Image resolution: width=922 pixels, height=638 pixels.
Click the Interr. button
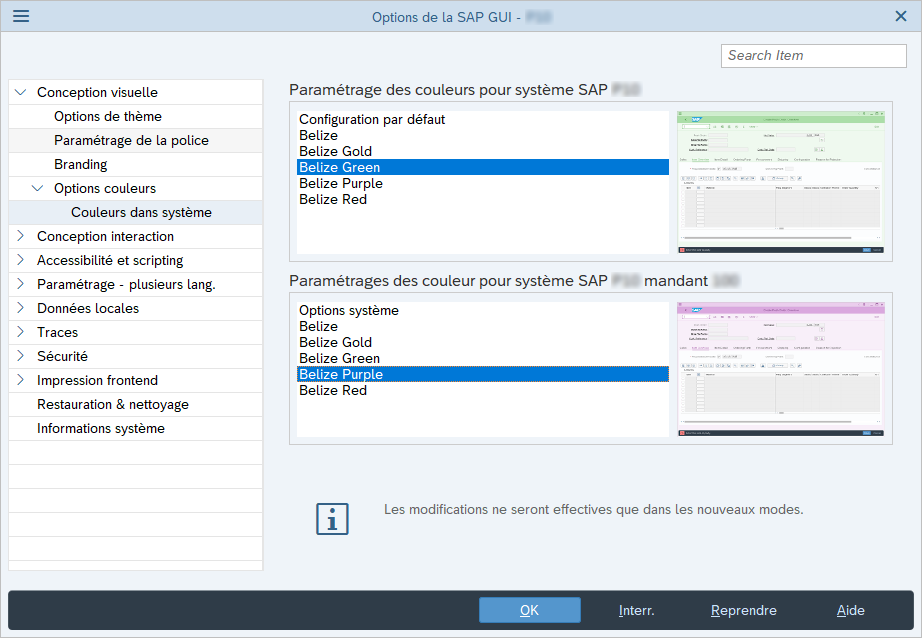click(636, 610)
